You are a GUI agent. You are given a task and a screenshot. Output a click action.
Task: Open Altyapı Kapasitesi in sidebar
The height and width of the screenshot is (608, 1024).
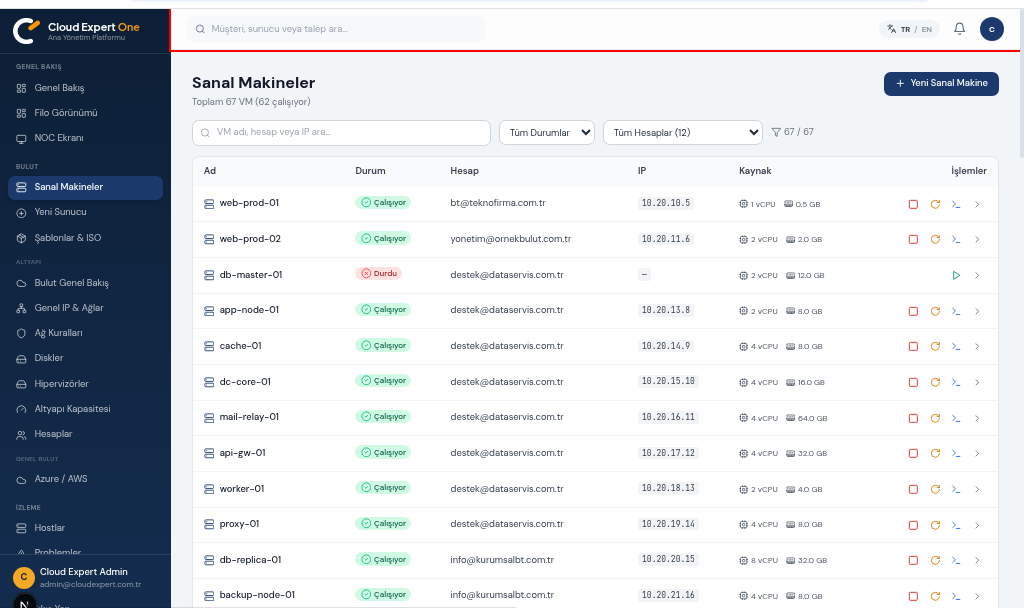click(x=85, y=409)
